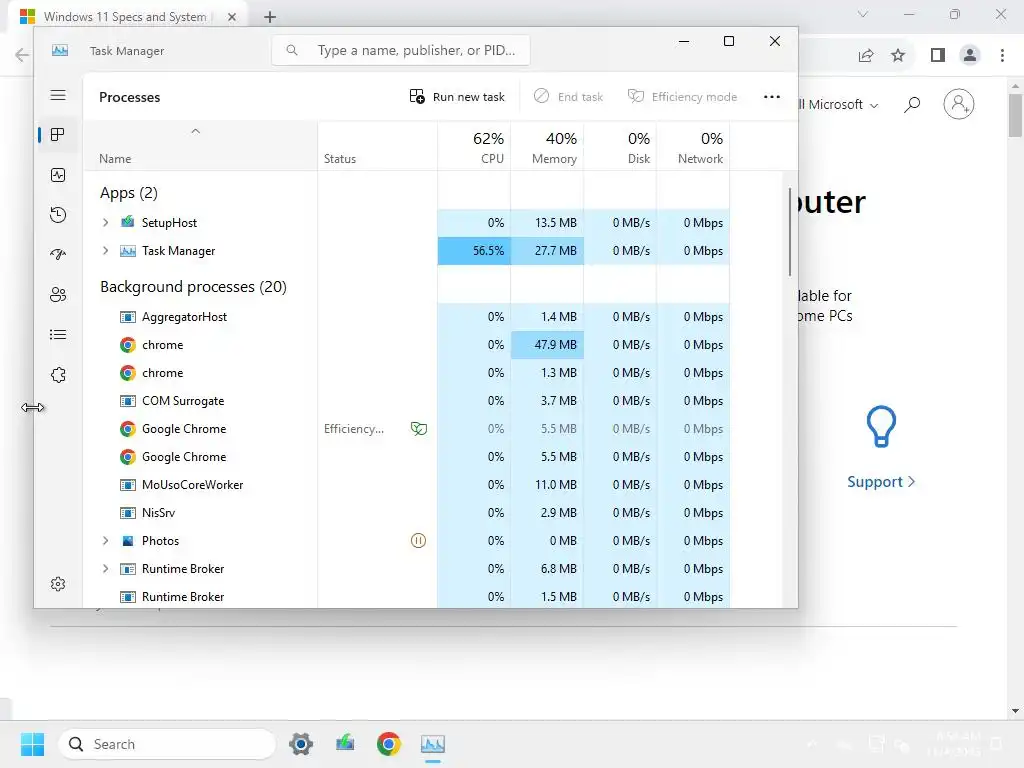Select the NisSrv process
This screenshot has height=768, width=1024.
406,513
